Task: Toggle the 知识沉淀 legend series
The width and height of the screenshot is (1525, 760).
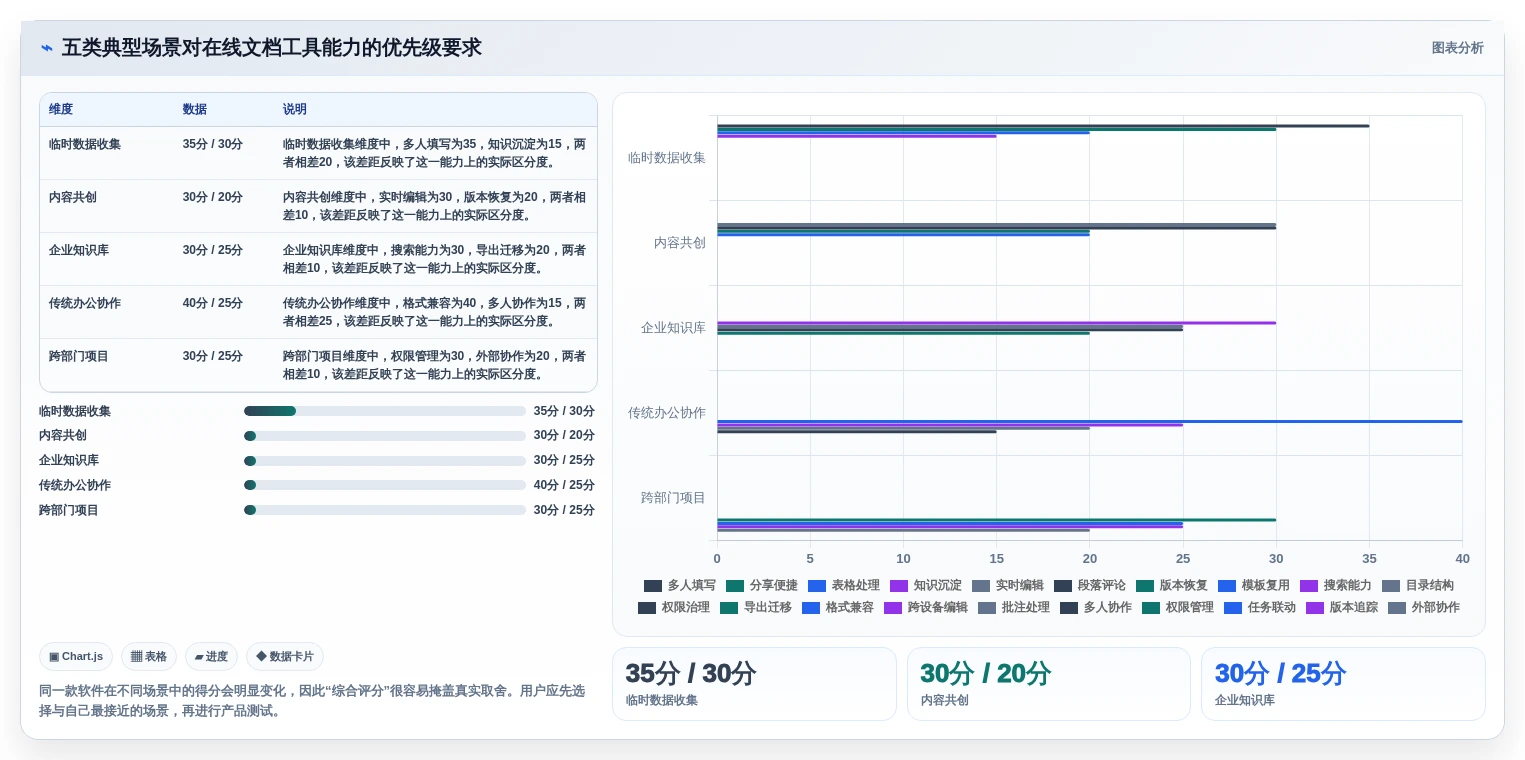Action: (925, 585)
